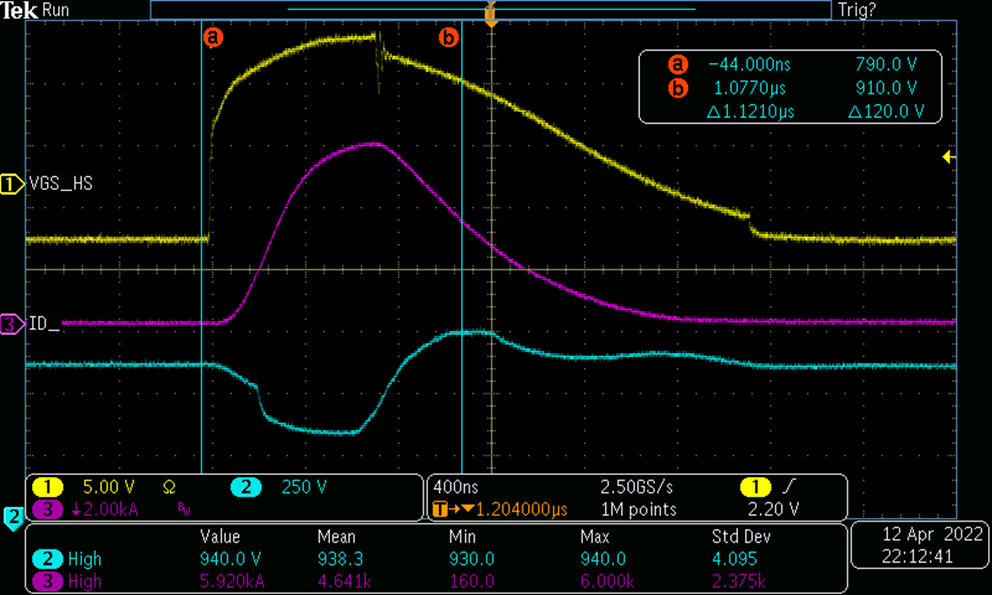Open the 400ns timebase setting
Viewport: 992px width, 595px height.
point(454,487)
